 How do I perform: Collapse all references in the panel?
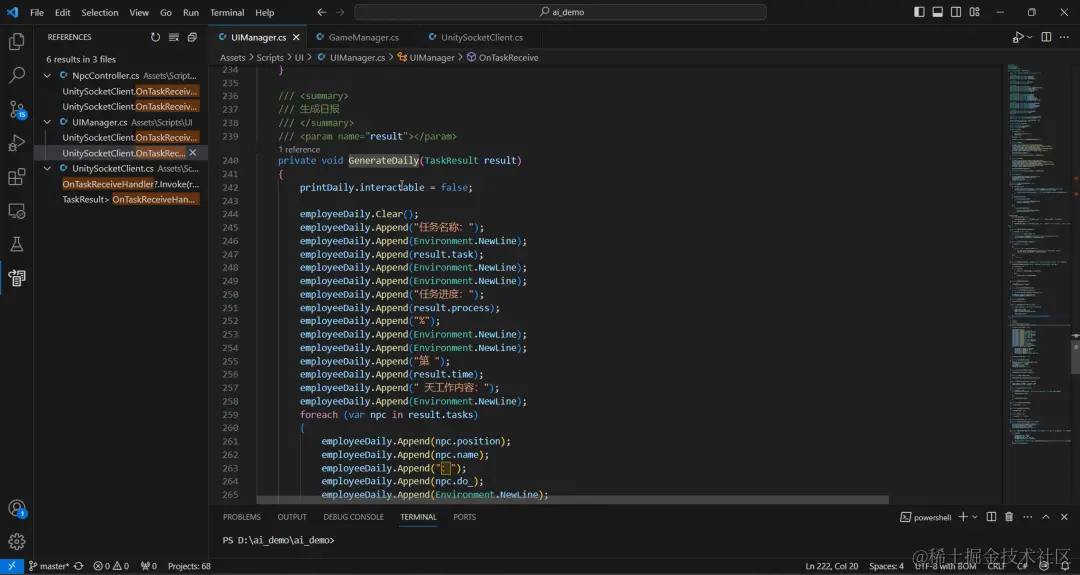pos(192,37)
